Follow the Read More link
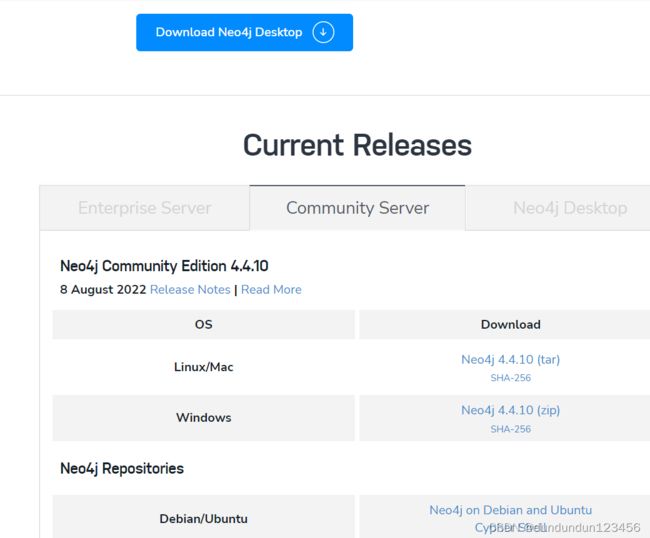The width and height of the screenshot is (650, 538). (x=271, y=289)
